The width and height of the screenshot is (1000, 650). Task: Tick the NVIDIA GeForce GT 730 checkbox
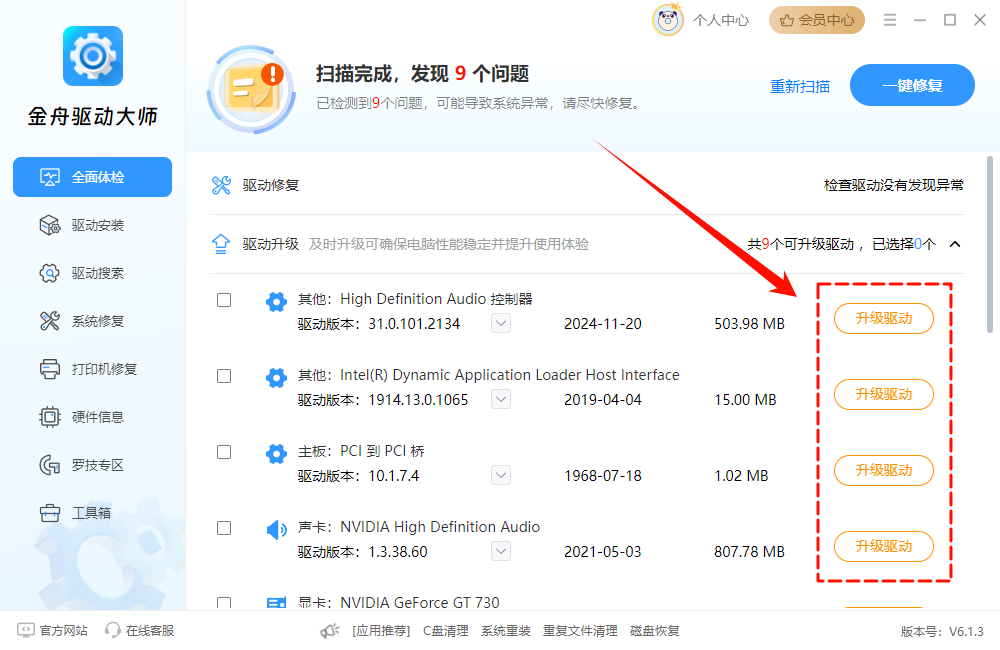coord(224,603)
